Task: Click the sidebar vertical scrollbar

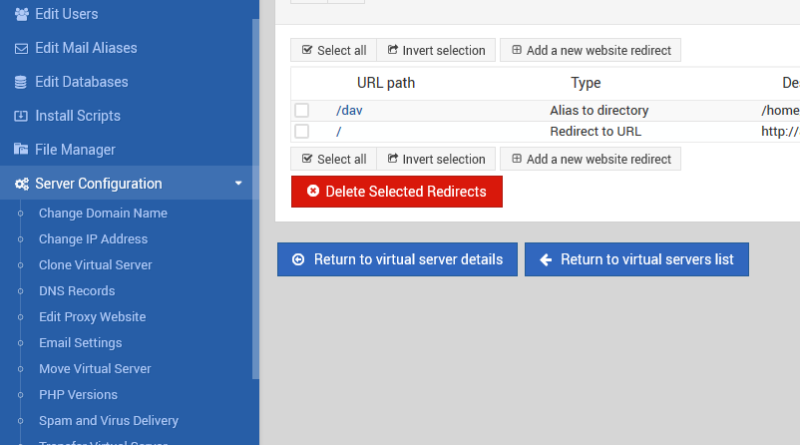Action: click(x=255, y=200)
